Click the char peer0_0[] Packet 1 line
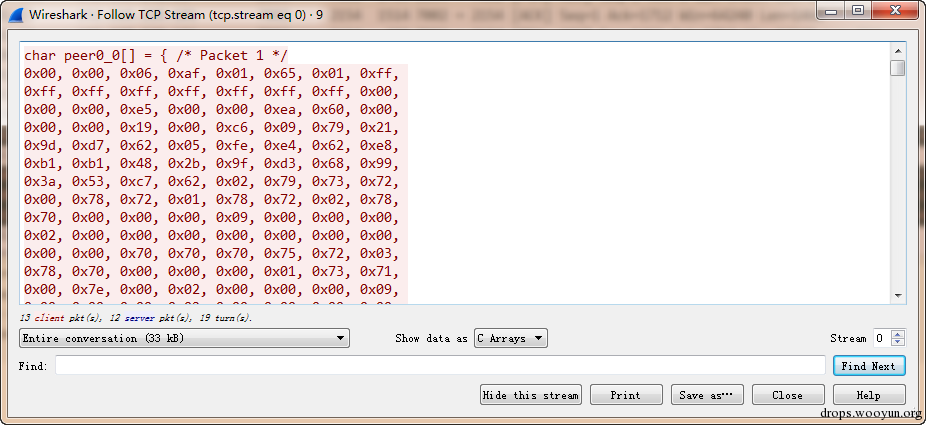The width and height of the screenshot is (926, 425). (155, 55)
